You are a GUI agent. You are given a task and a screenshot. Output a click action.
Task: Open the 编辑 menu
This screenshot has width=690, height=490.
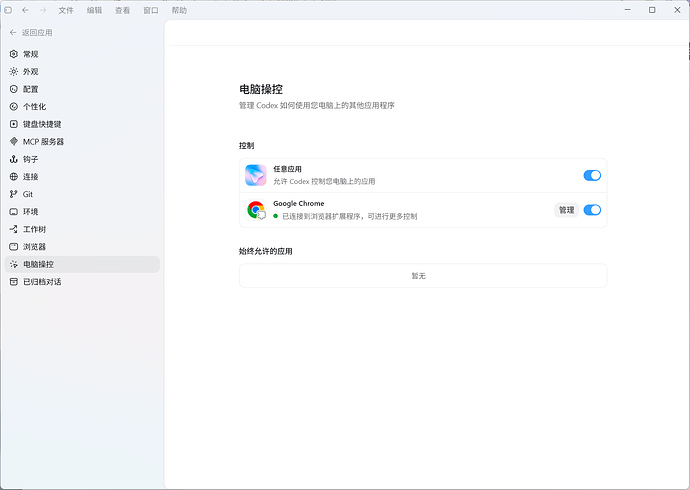click(94, 10)
